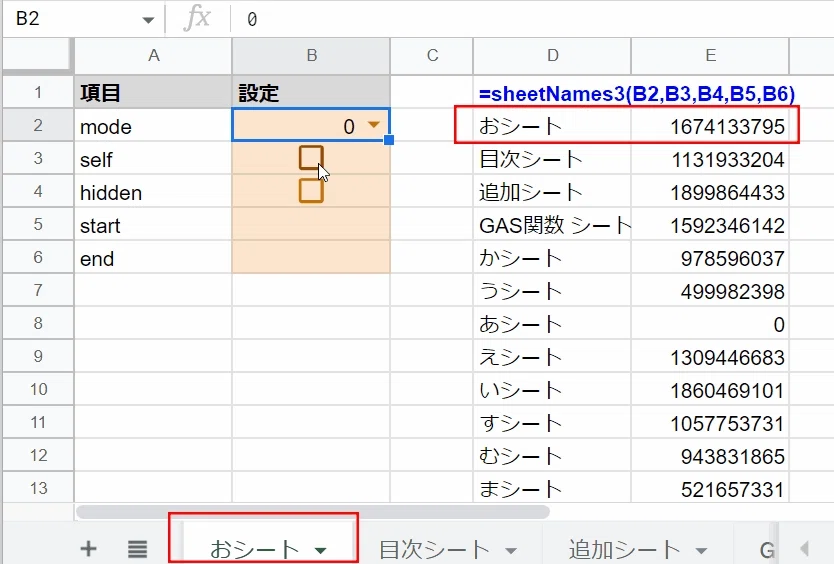Image resolution: width=834 pixels, height=564 pixels.
Task: Add a new sheet with the plus icon
Action: pos(88,549)
